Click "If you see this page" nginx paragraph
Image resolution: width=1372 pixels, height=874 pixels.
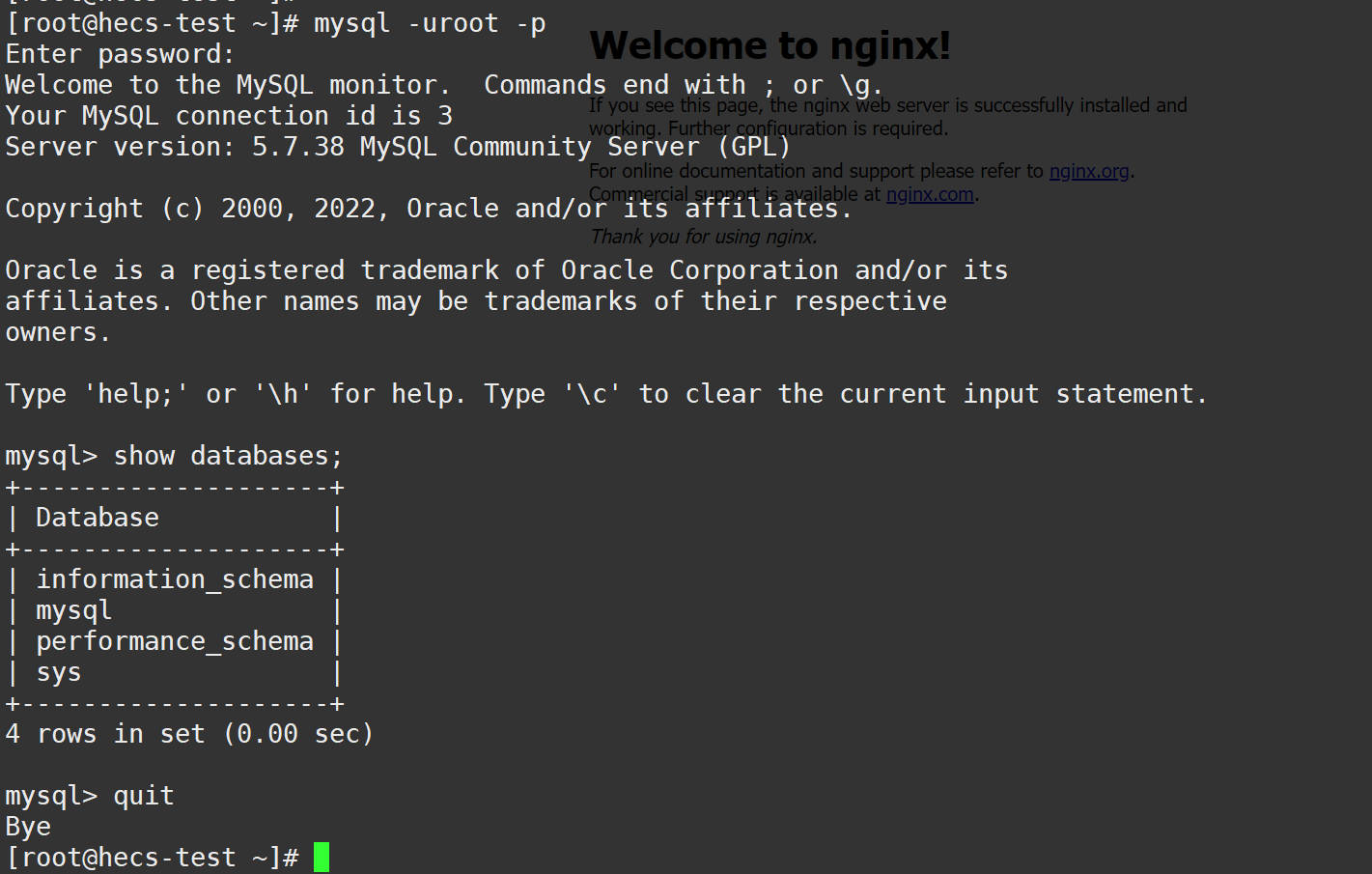888,117
